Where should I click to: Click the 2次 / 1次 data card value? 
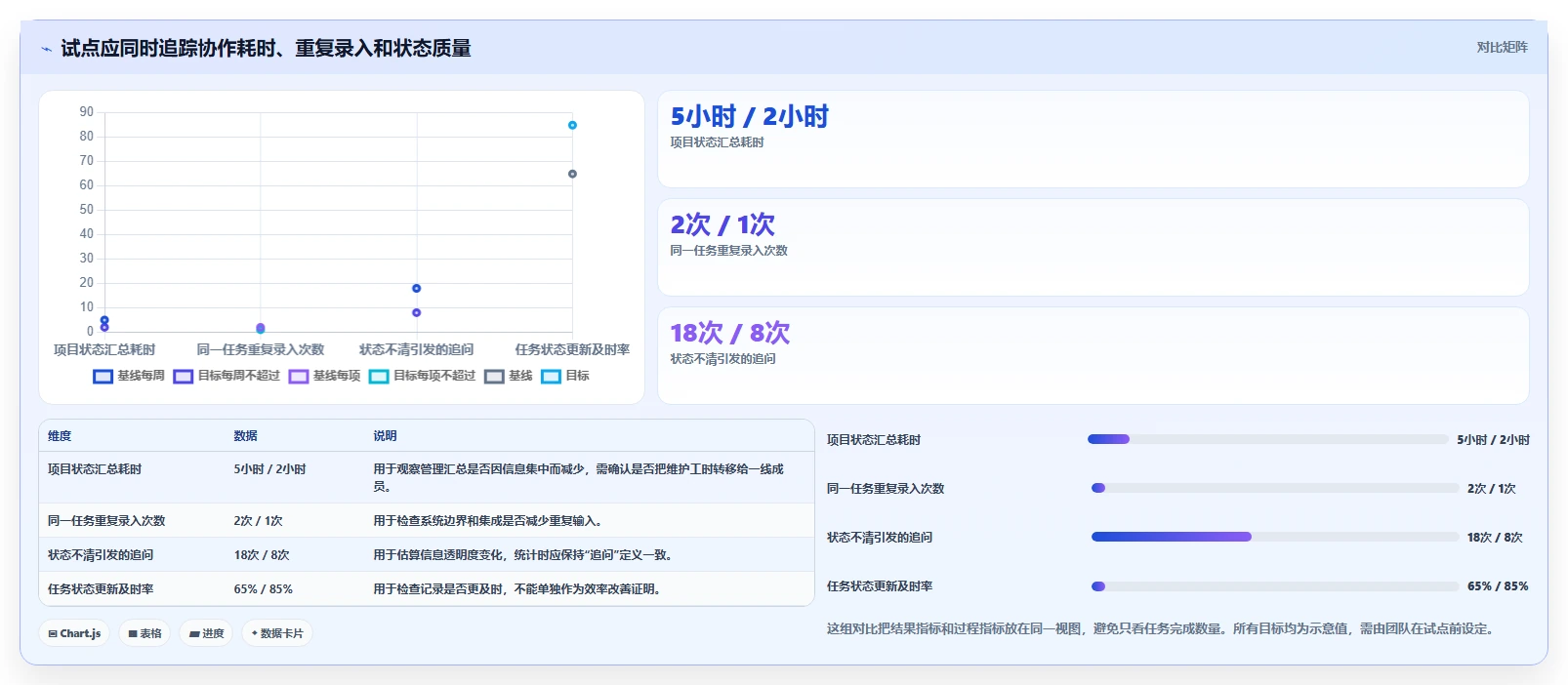click(722, 225)
